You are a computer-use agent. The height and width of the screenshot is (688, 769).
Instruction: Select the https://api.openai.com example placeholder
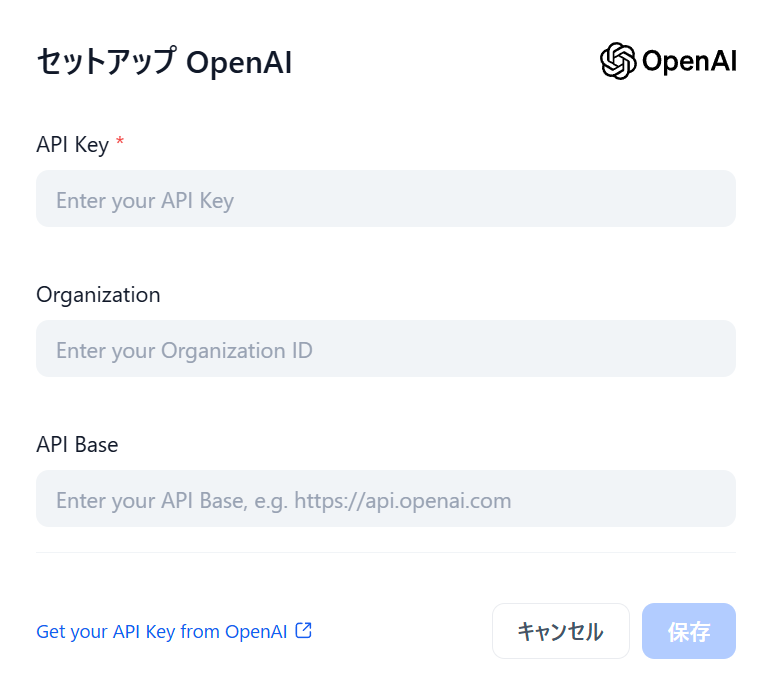[403, 501]
